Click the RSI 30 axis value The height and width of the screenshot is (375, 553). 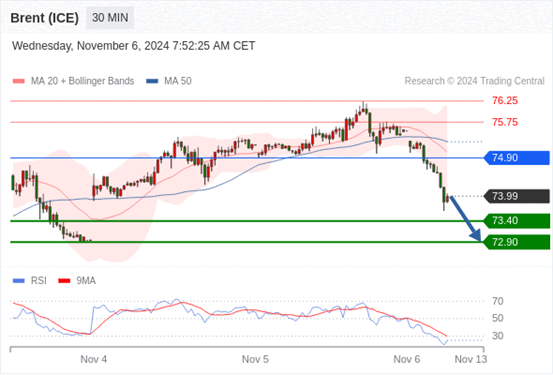coord(498,336)
